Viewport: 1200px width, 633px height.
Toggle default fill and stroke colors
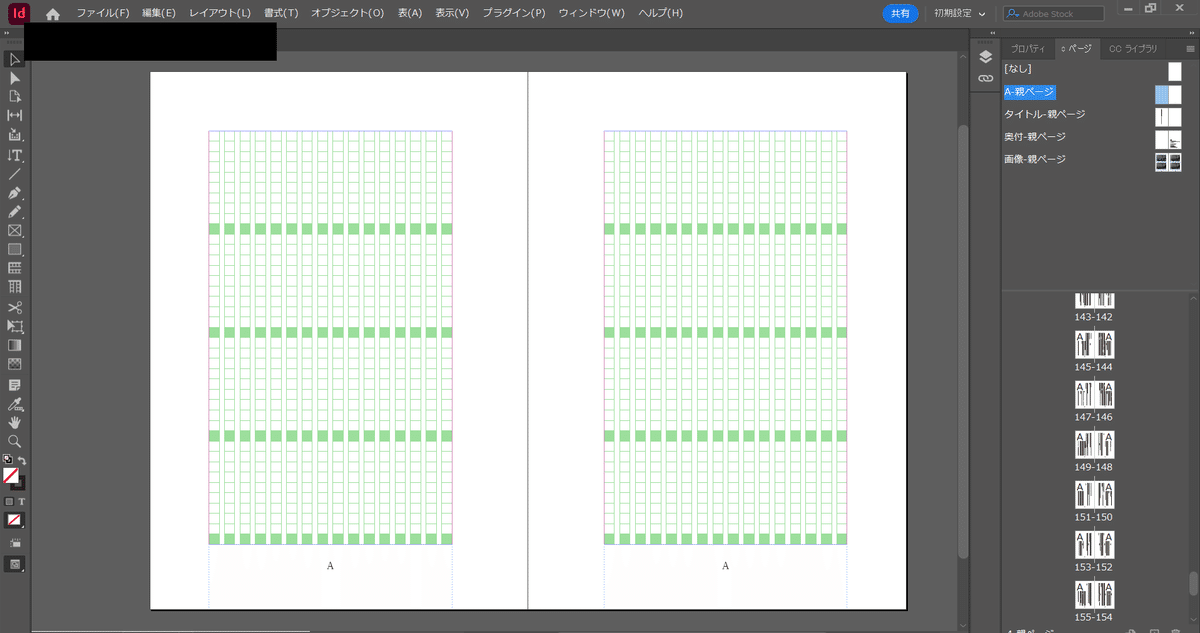(x=8, y=460)
